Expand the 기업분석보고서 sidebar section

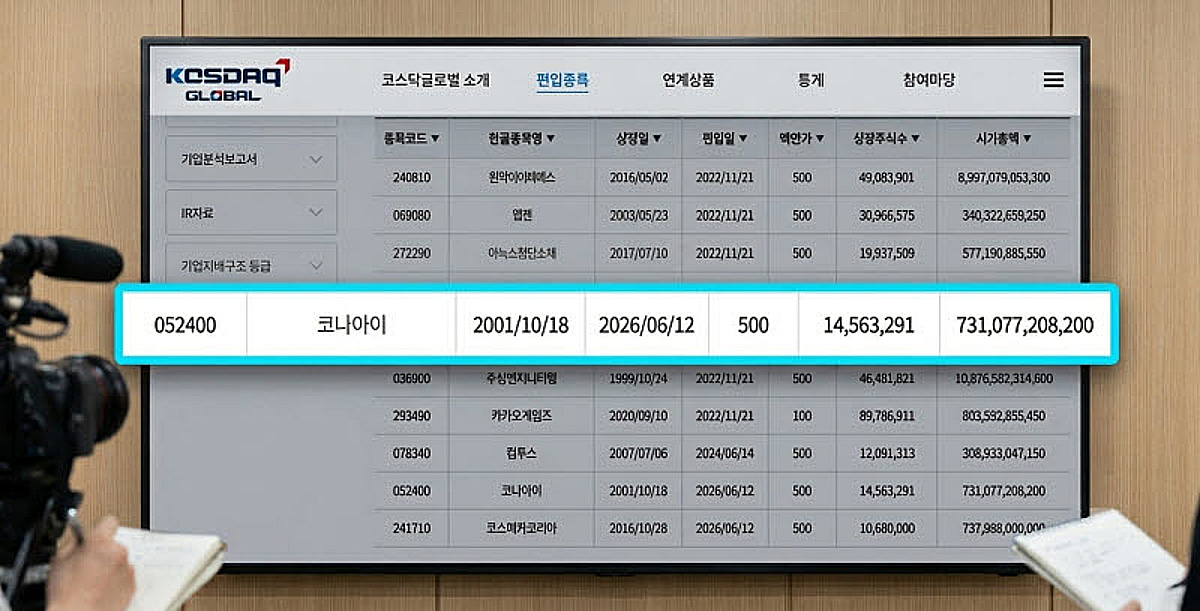click(x=251, y=159)
